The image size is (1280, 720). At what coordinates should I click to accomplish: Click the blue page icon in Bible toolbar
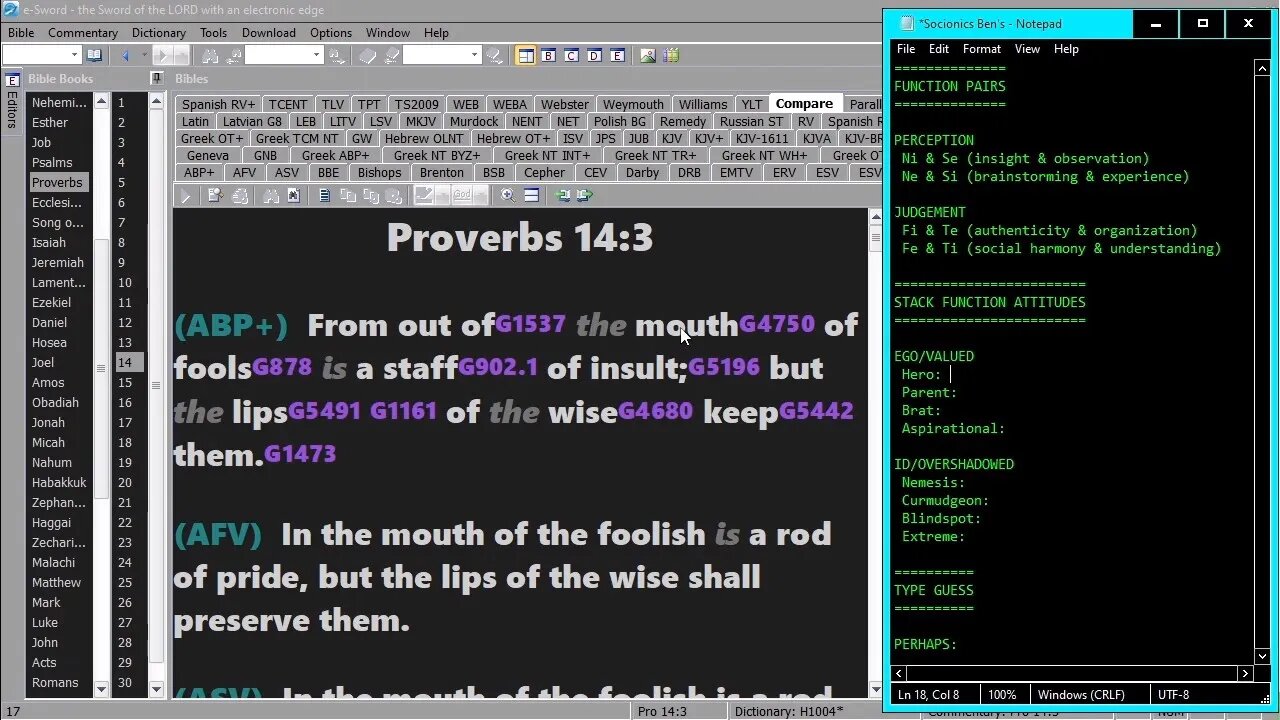(325, 196)
